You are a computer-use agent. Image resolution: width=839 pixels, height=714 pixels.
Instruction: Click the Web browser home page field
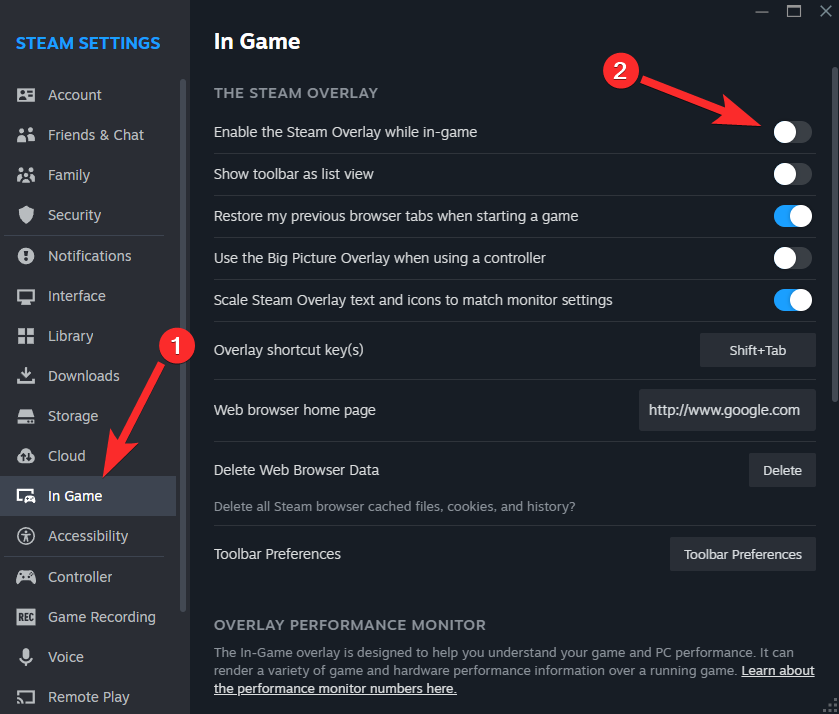726,410
